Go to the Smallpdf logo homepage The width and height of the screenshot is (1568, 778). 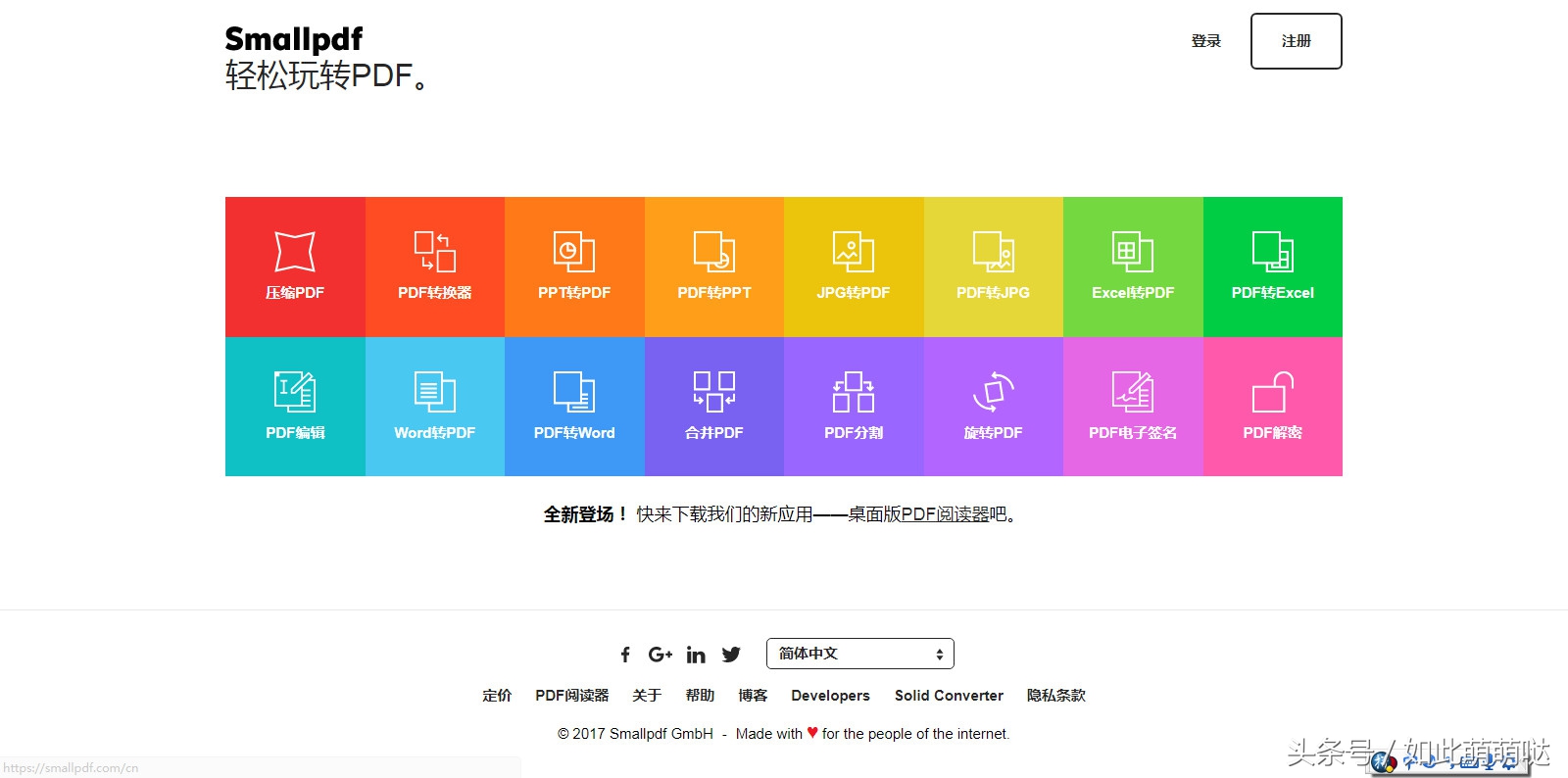point(294,39)
